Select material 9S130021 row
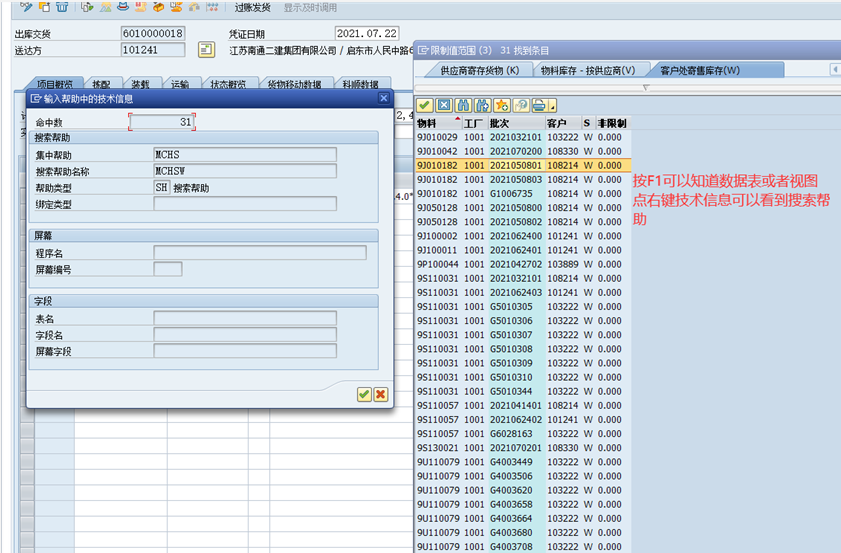The width and height of the screenshot is (841, 553). pos(523,448)
